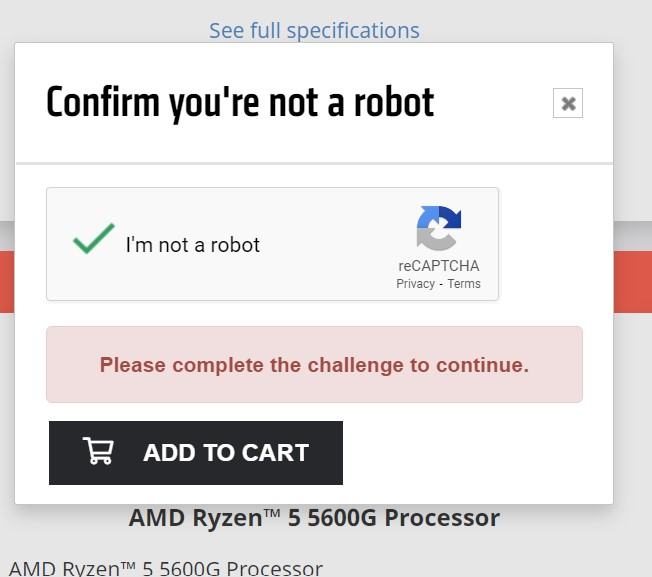Viewport: 652px width, 577px height.
Task: Close the robot confirmation dialog
Action: (568, 103)
